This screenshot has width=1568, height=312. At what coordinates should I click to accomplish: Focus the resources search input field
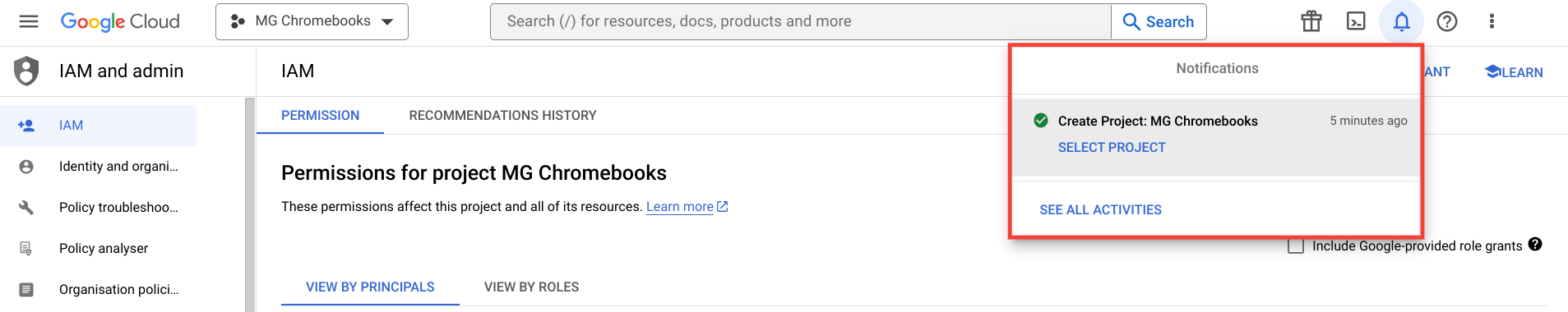tap(801, 21)
